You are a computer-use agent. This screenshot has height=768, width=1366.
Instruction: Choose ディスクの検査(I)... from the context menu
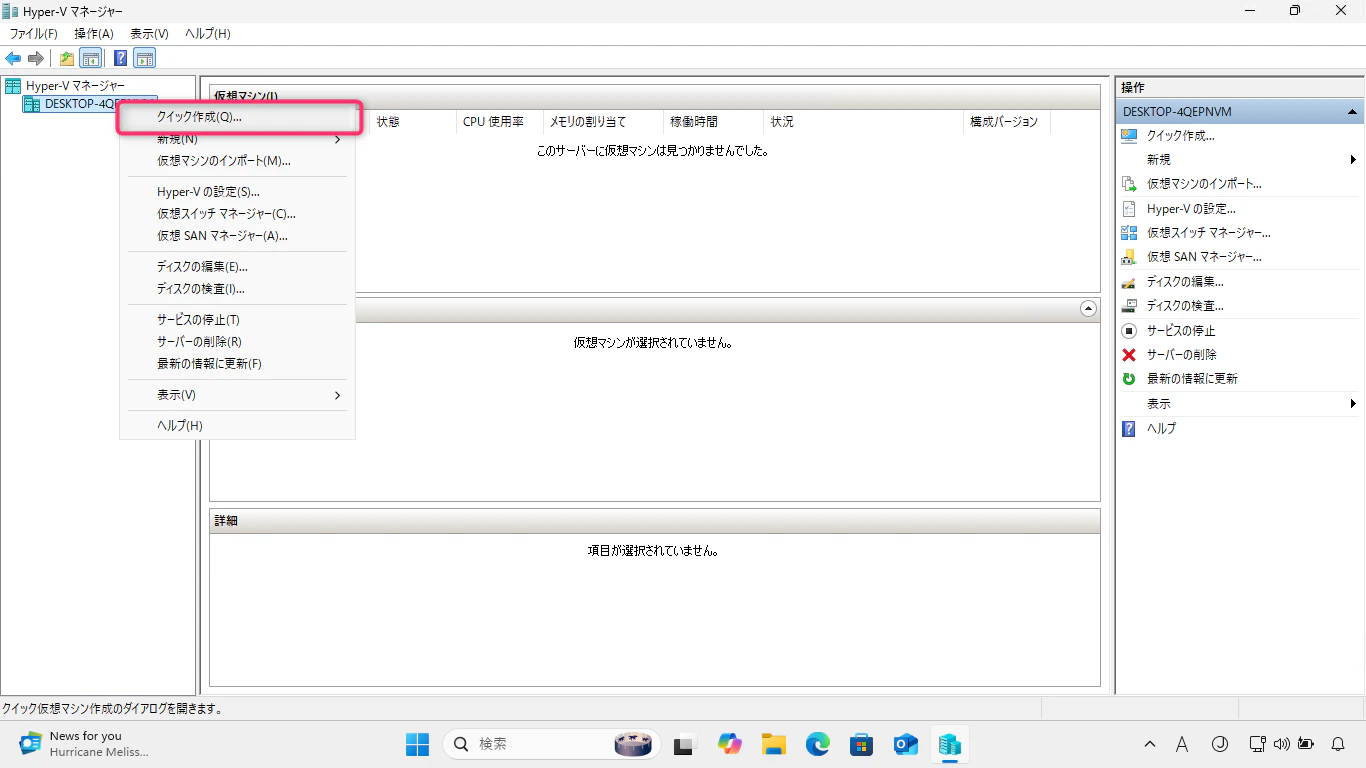(237, 289)
